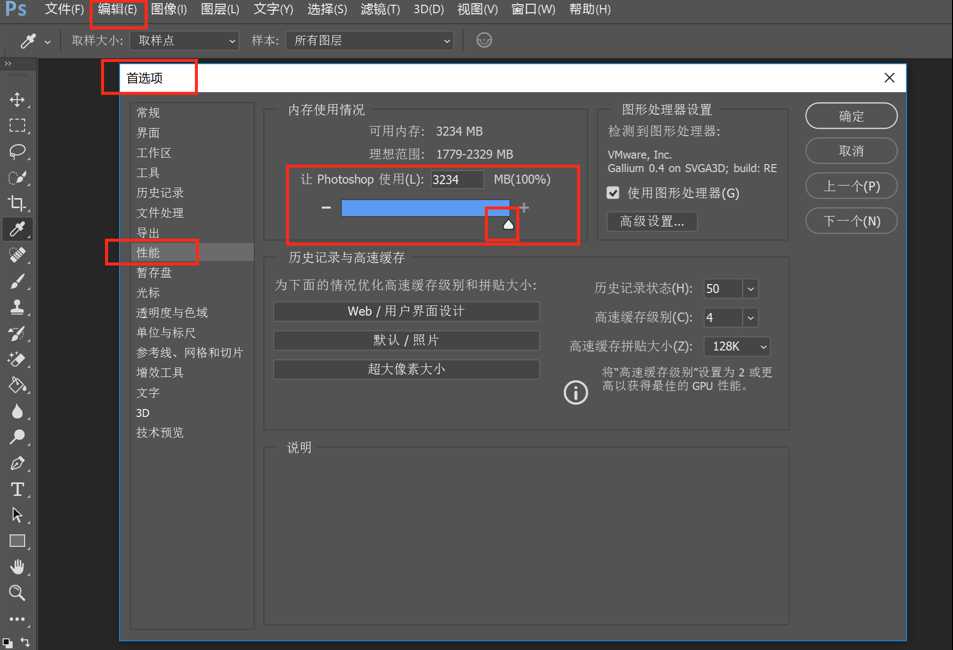
Task: Open the 样本 所有图层 dropdown
Action: point(370,41)
